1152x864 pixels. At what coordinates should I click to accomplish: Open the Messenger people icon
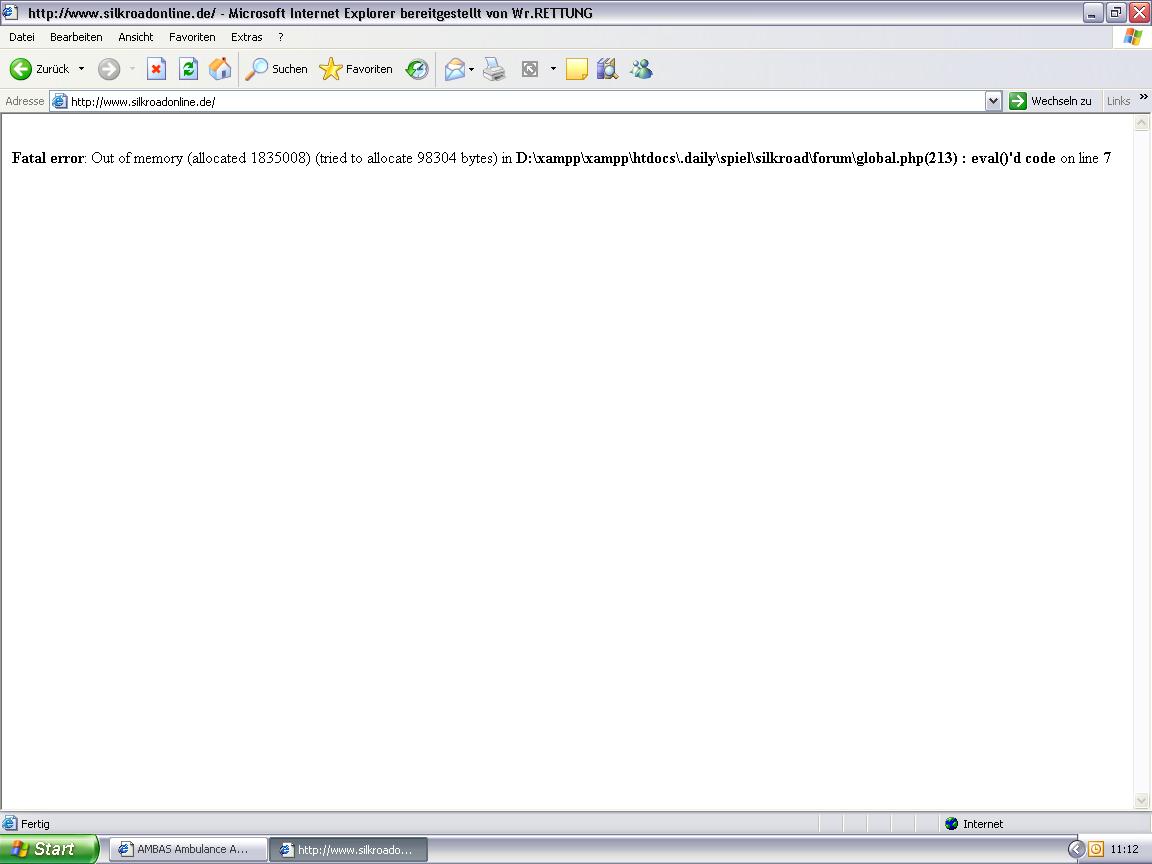[x=641, y=69]
